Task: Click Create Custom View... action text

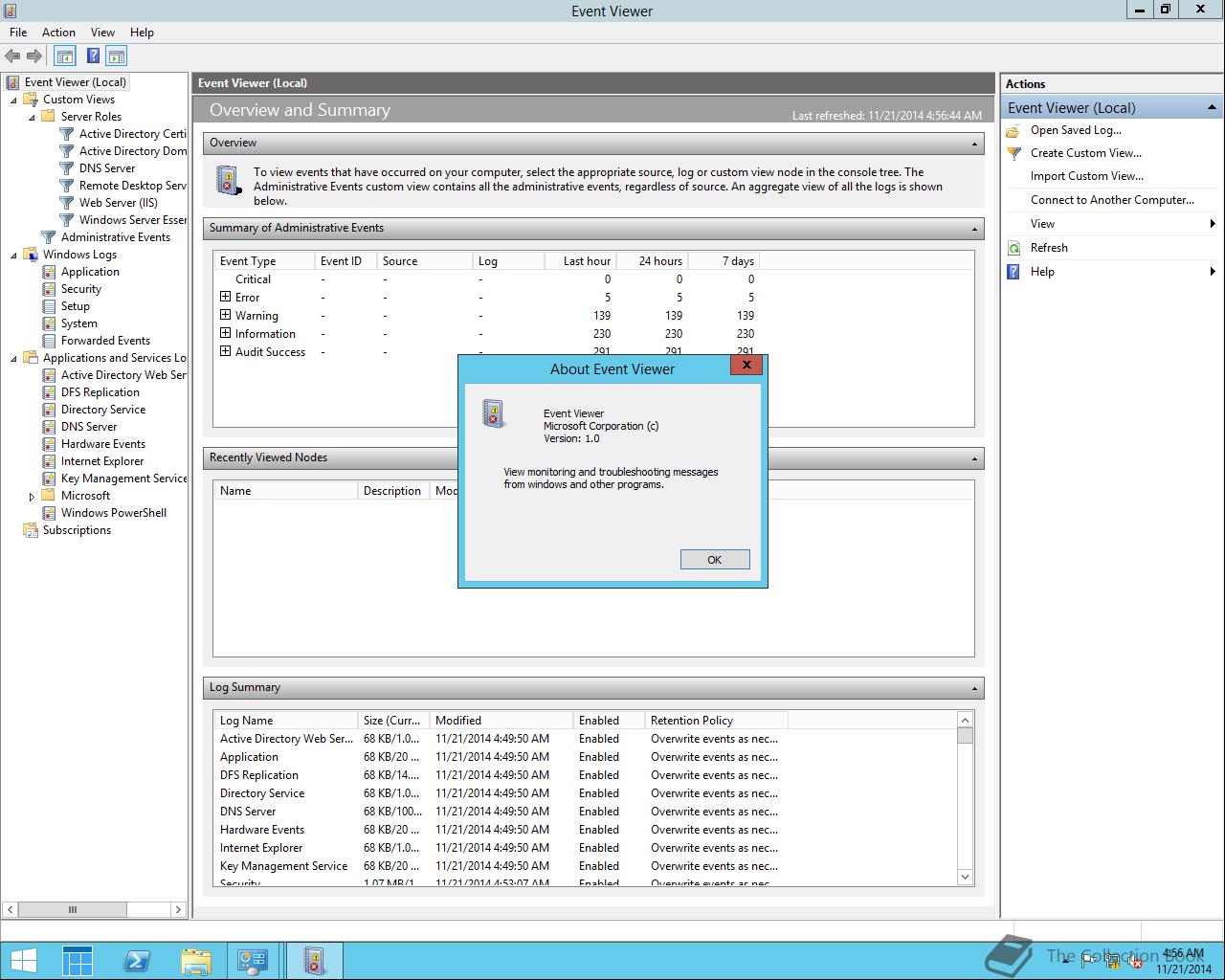Action: point(1086,153)
